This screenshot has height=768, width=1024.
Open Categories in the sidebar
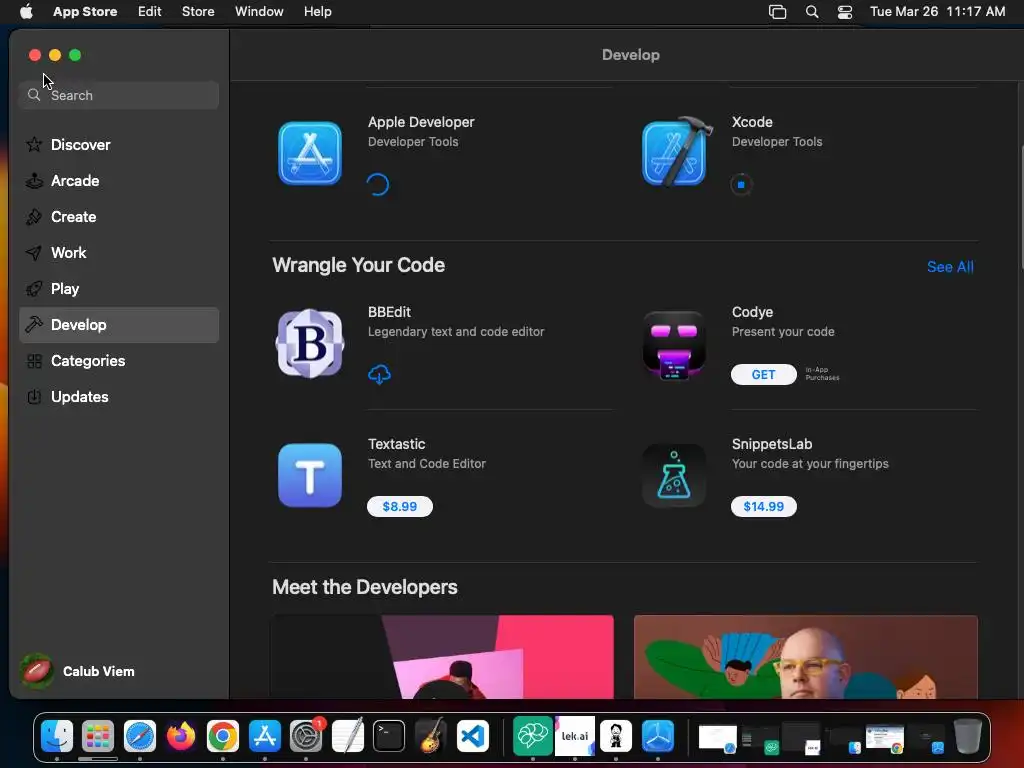click(119, 360)
